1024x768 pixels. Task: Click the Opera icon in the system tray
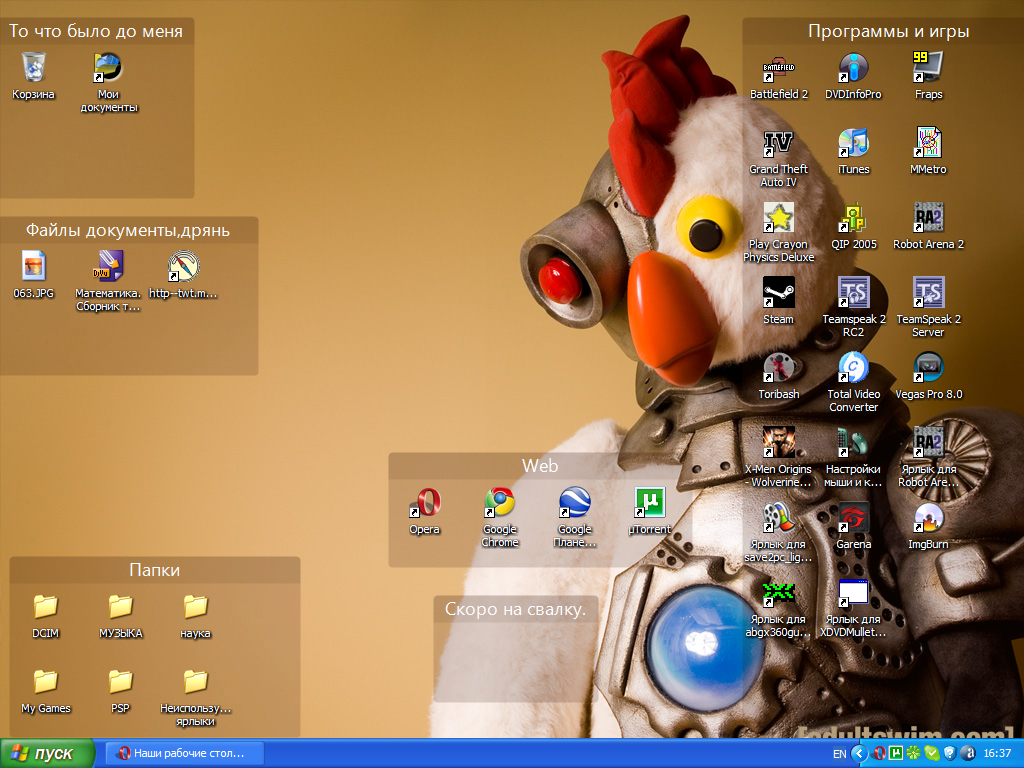coord(880,754)
